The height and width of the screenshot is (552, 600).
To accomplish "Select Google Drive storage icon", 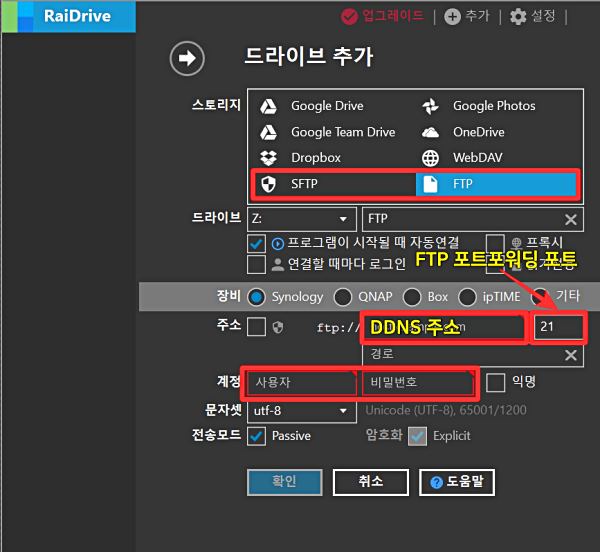I will (268, 106).
